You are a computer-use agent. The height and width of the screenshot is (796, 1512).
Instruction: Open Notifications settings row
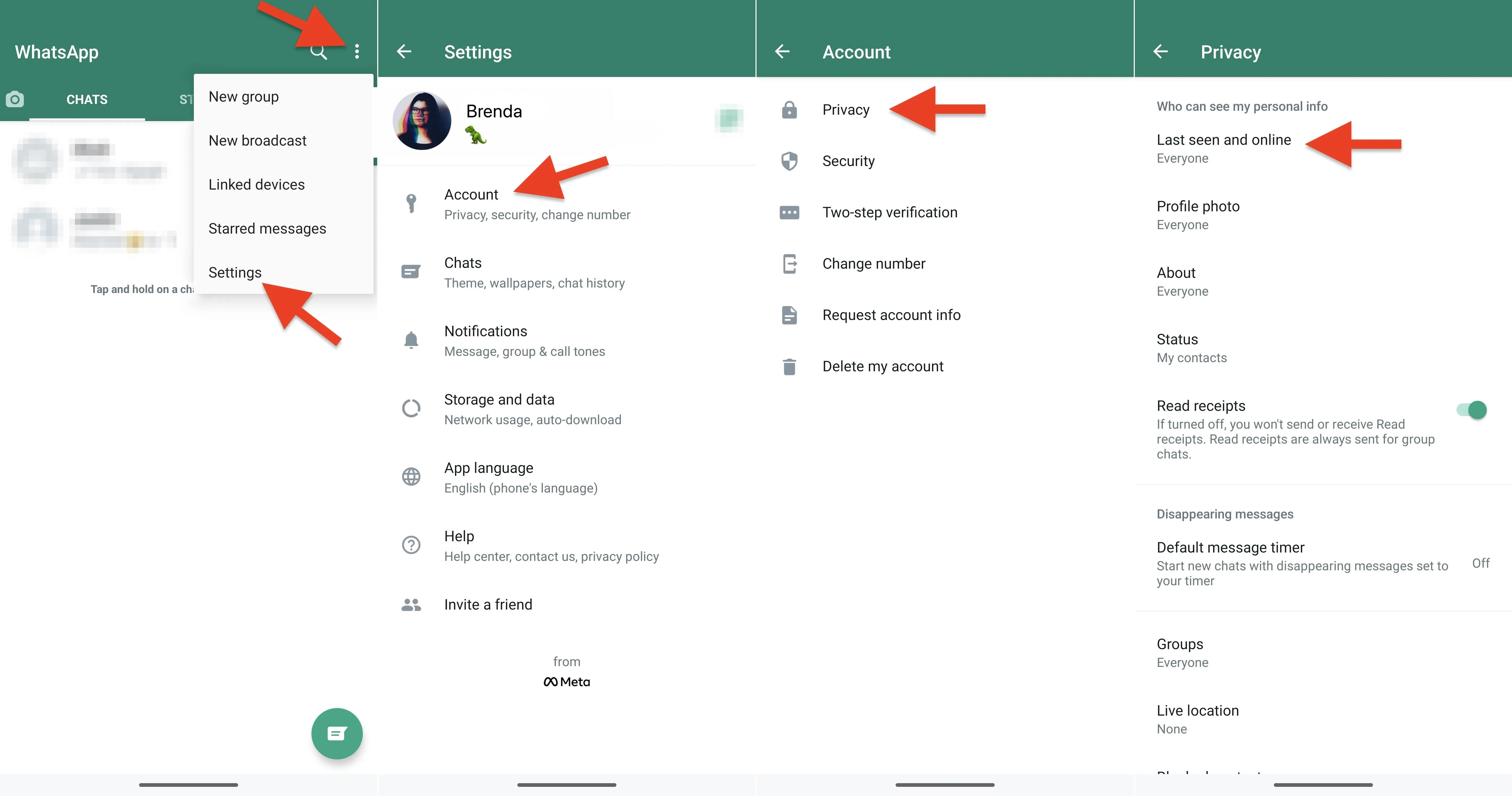pyautogui.click(x=566, y=341)
